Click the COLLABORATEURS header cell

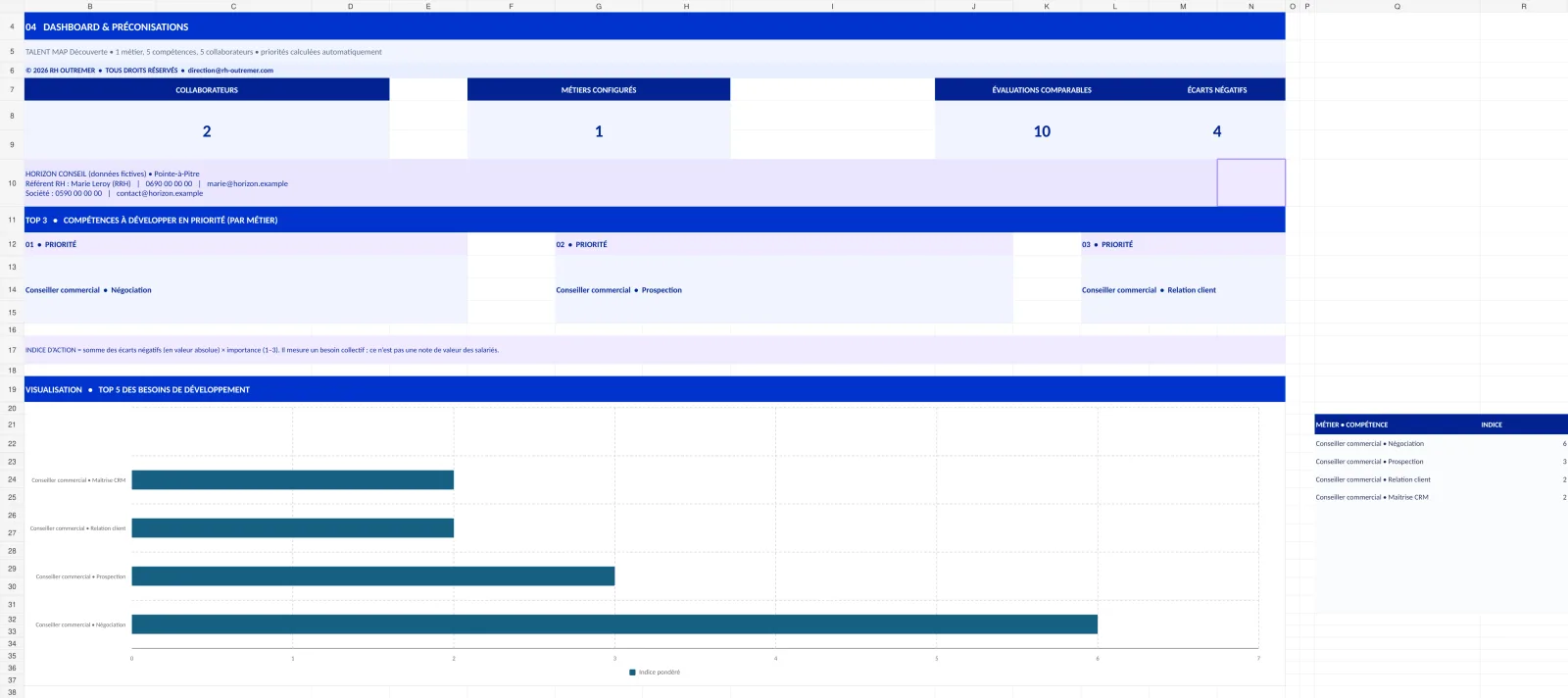[207, 89]
